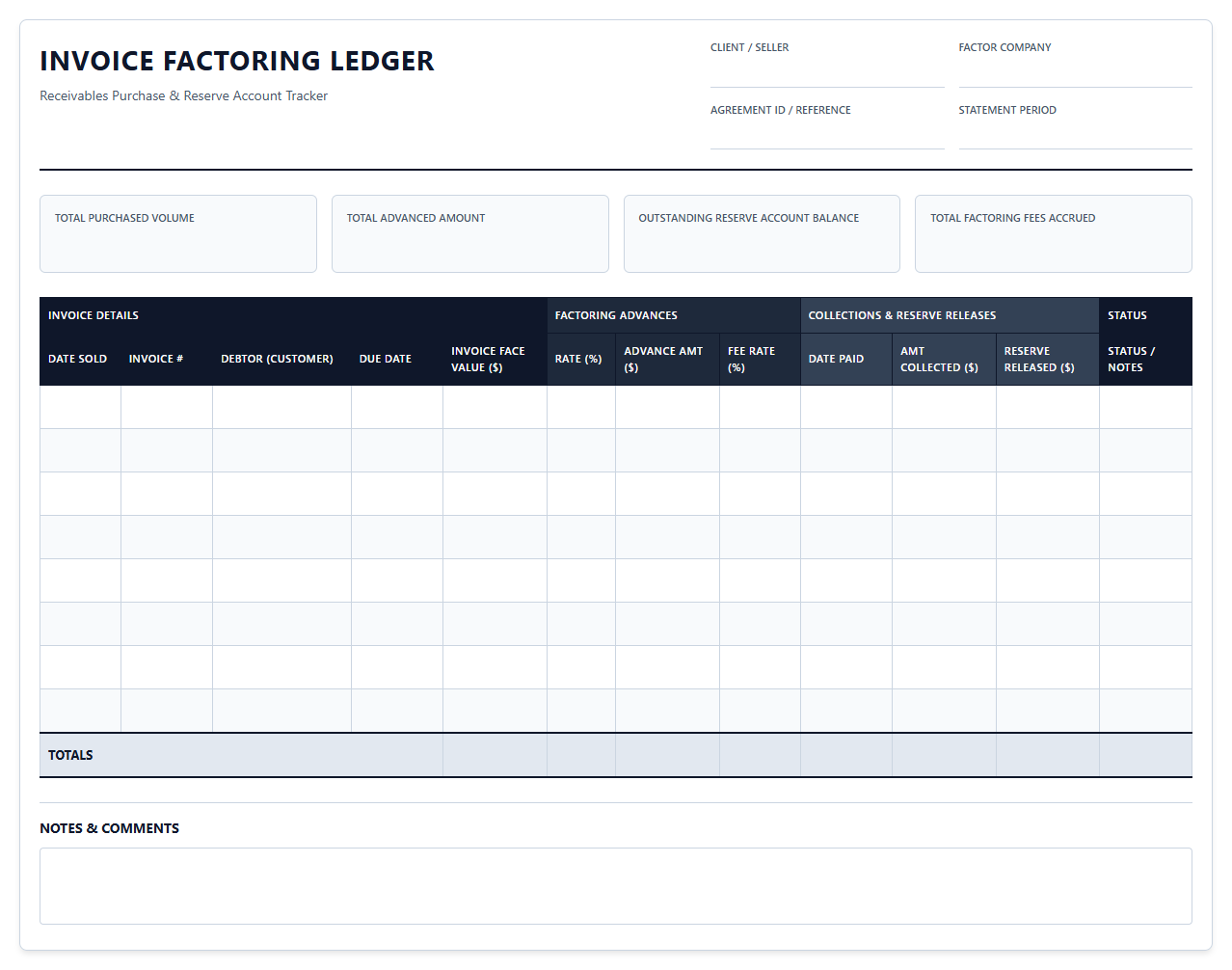The height and width of the screenshot is (970, 1232).
Task: Click Totals row Advance Amt cell
Action: [x=667, y=755]
